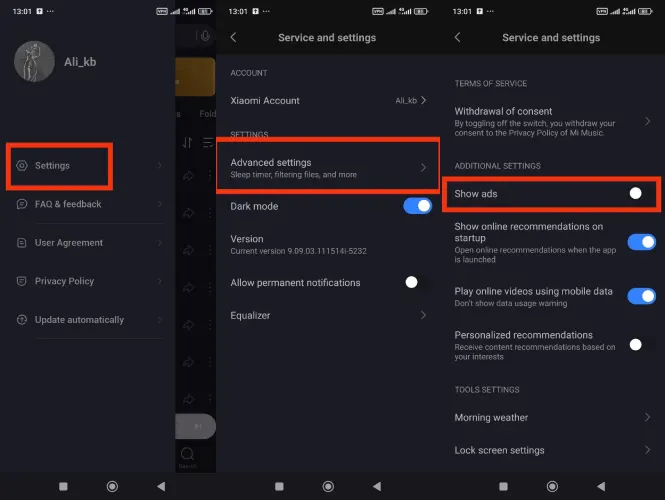Open Advanced settings chevron
The image size is (665, 500).
tap(423, 168)
